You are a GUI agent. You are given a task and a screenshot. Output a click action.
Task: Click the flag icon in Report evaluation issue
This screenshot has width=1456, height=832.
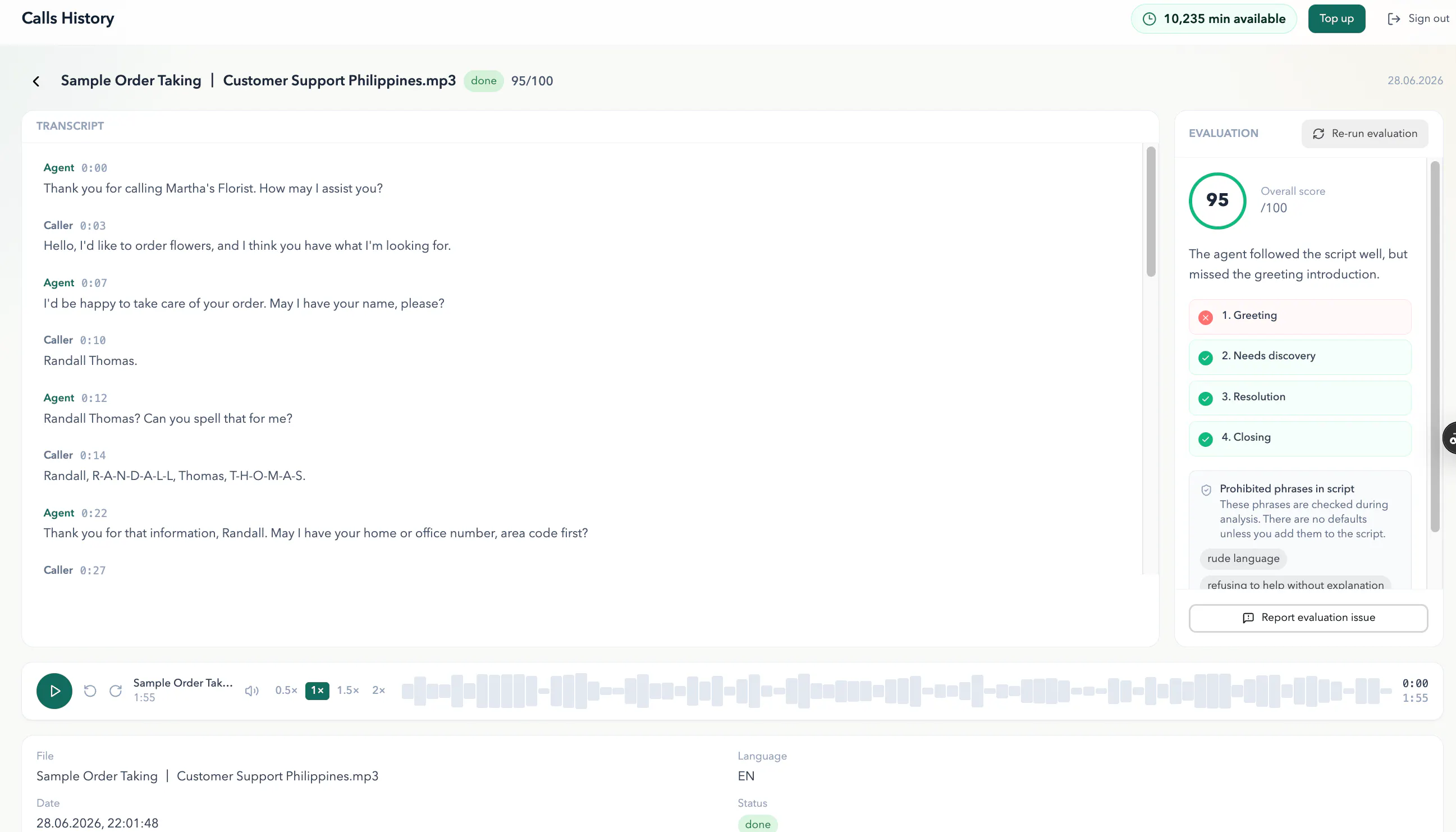tap(1248, 618)
